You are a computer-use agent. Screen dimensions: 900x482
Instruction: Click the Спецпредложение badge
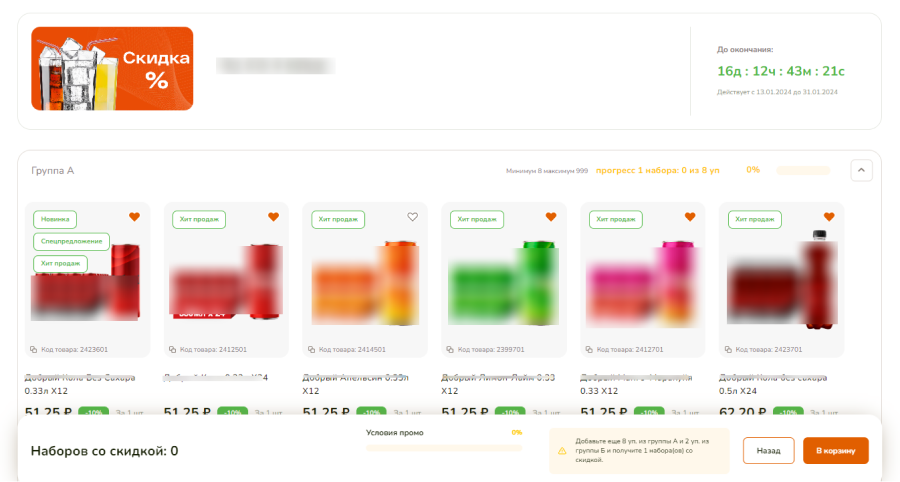72,241
